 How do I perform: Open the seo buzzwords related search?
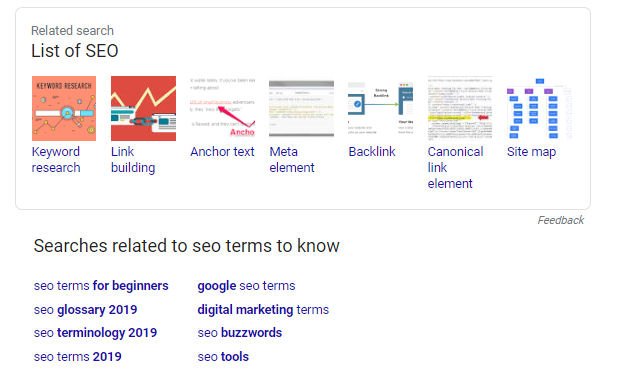(240, 333)
